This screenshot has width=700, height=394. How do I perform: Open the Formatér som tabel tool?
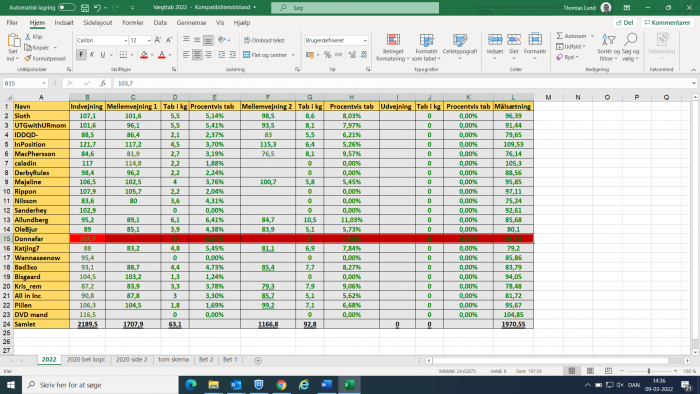coord(426,47)
